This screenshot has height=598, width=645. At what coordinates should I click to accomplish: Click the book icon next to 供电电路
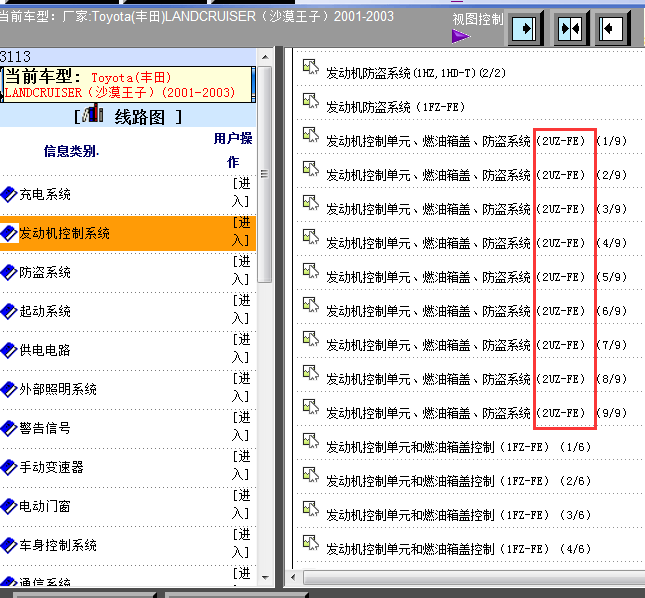click(x=9, y=350)
